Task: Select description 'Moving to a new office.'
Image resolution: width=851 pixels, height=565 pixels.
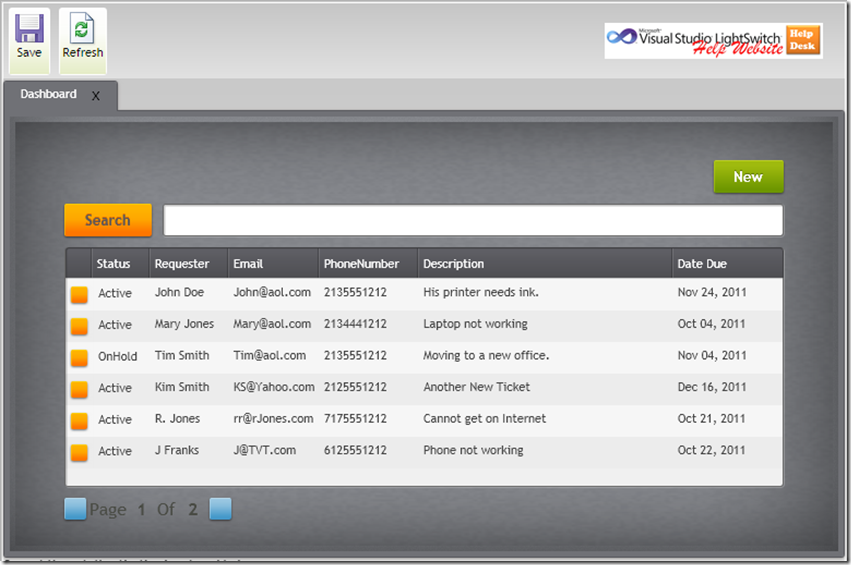Action: pos(486,355)
